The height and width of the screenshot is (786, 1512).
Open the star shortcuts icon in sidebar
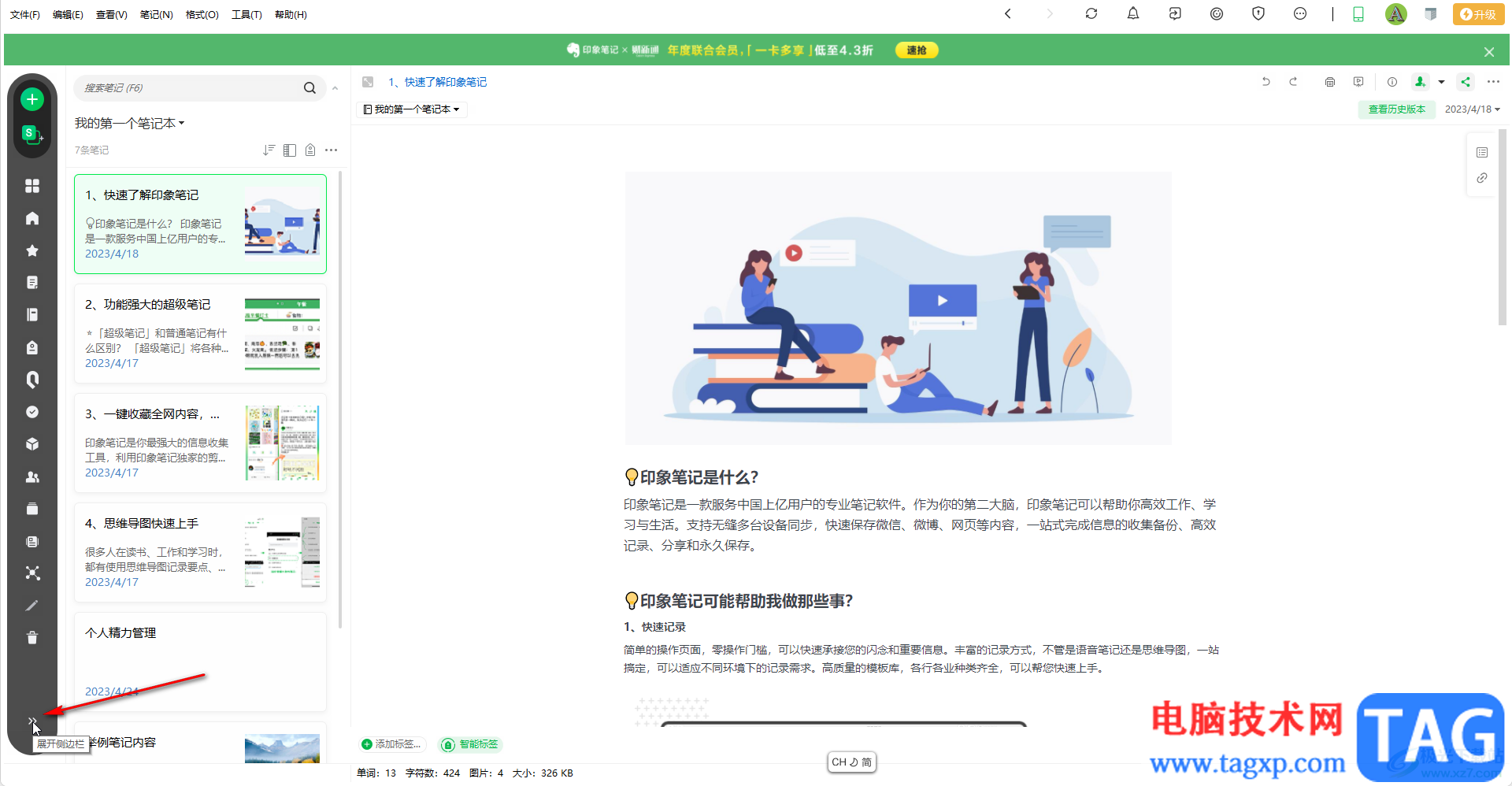click(32, 250)
